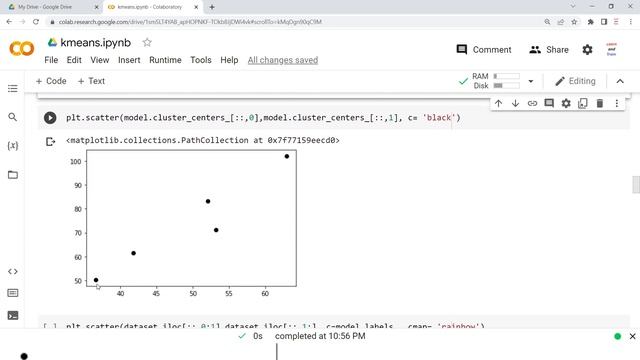Move cell up with arrow icon
640x360 pixels.
click(x=498, y=103)
